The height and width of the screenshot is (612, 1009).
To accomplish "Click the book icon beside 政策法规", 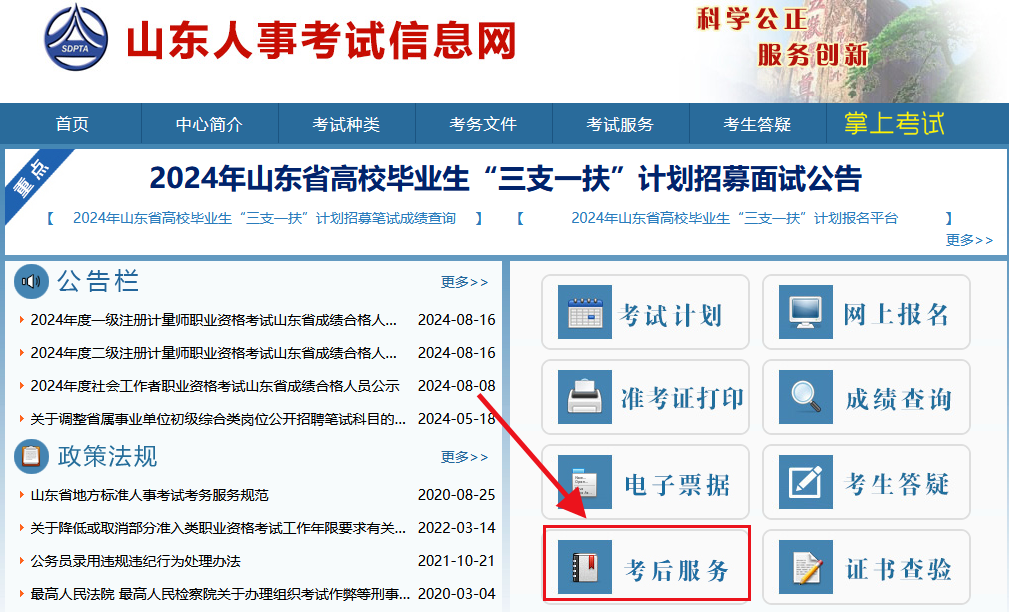I will coord(30,456).
